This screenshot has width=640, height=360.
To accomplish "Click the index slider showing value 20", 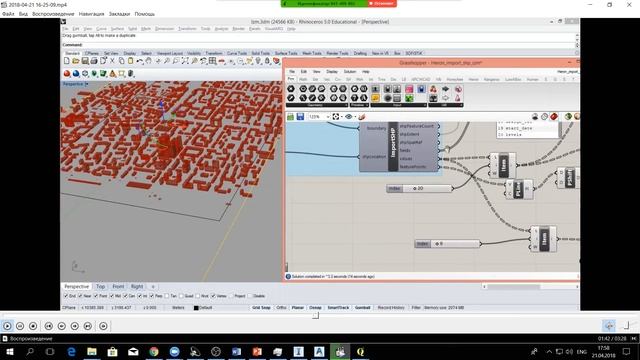I will coord(420,189).
